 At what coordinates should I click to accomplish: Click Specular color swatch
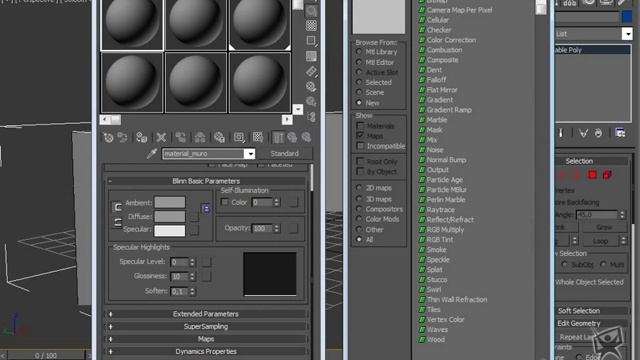click(169, 230)
